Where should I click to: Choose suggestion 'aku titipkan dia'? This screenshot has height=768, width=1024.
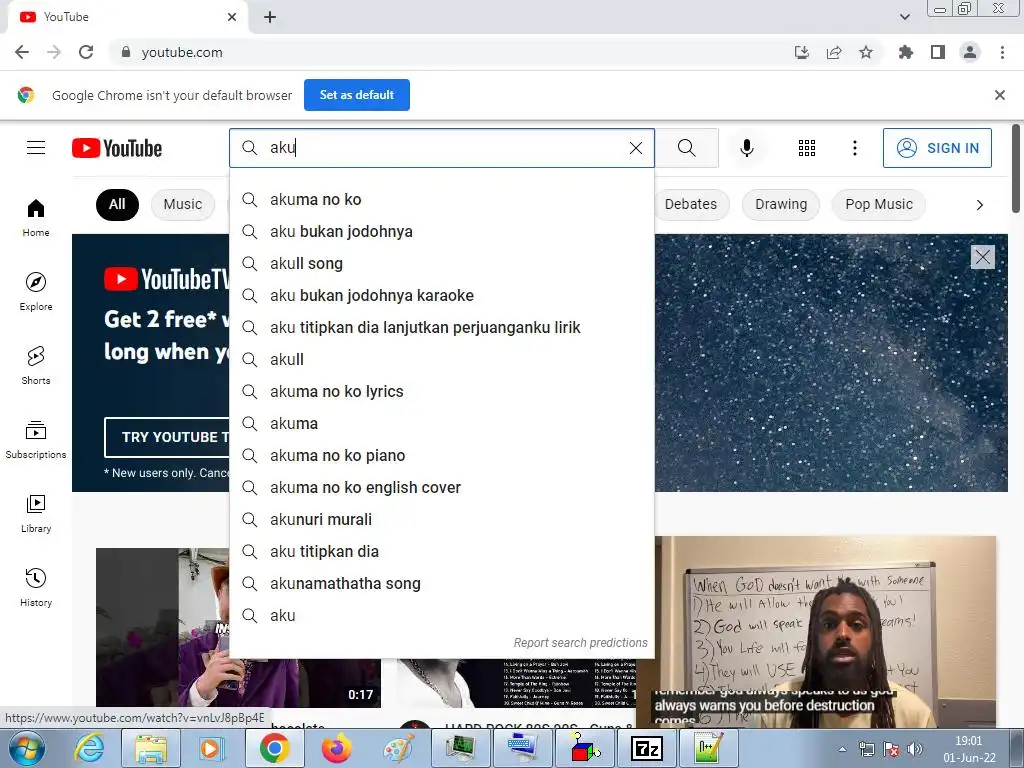[x=442, y=551]
